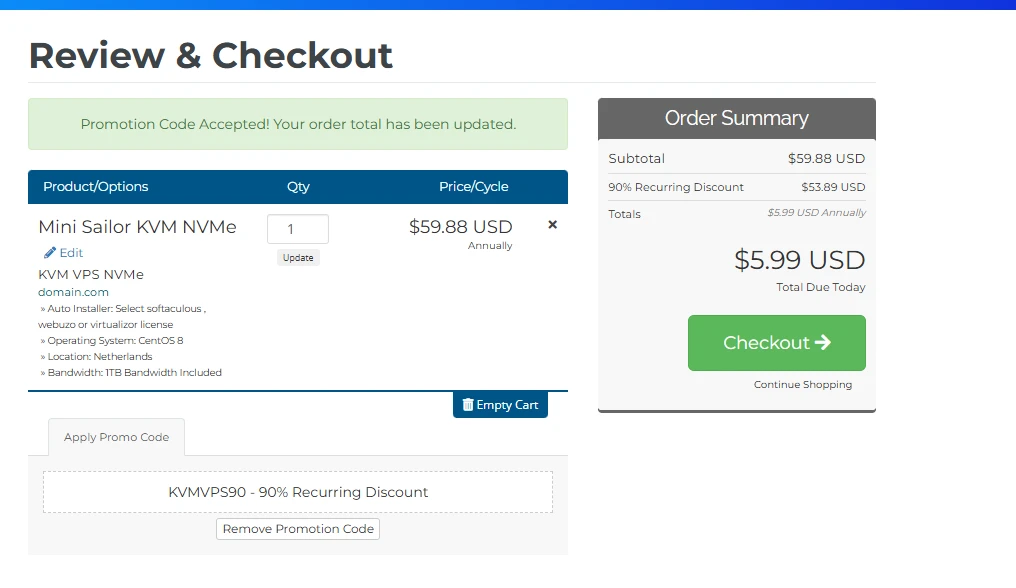Click the Checkout button label
Viewport: 1016px width, 588px height.
pos(766,343)
